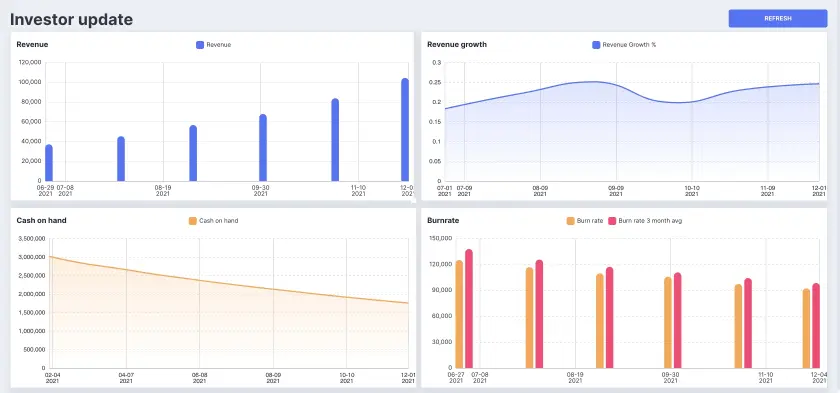The width and height of the screenshot is (840, 393).
Task: Toggle the Revenue Growth % legend swatch
Action: coord(596,45)
